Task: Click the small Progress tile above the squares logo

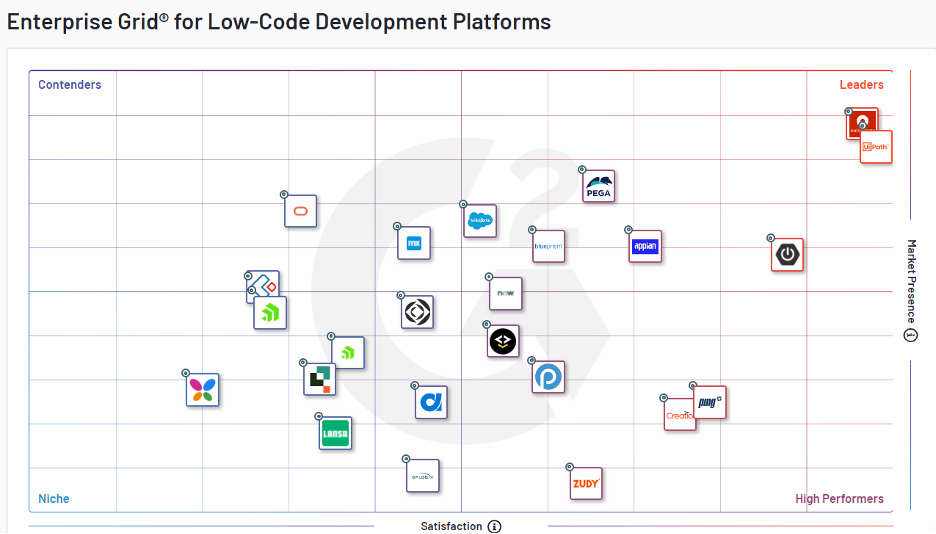Action: click(x=348, y=353)
